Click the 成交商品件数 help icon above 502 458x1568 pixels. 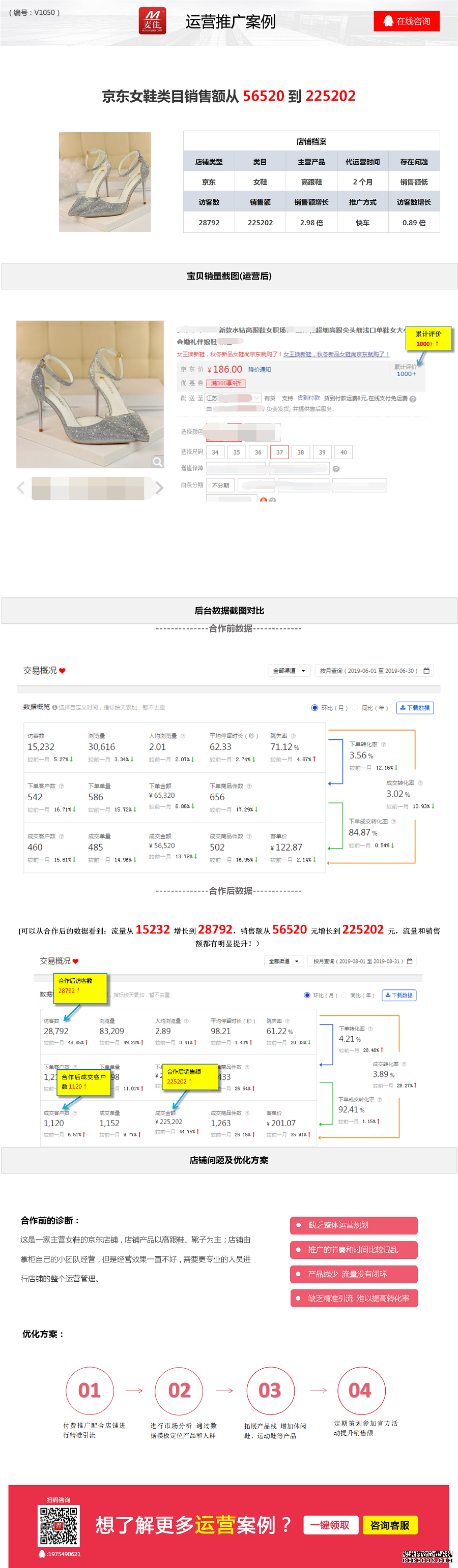tap(249, 836)
